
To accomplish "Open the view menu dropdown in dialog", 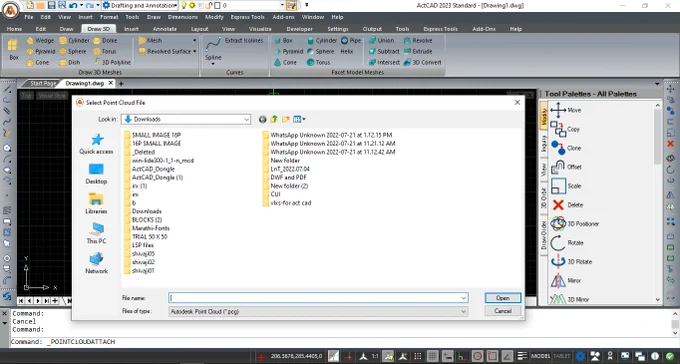I will [x=299, y=119].
